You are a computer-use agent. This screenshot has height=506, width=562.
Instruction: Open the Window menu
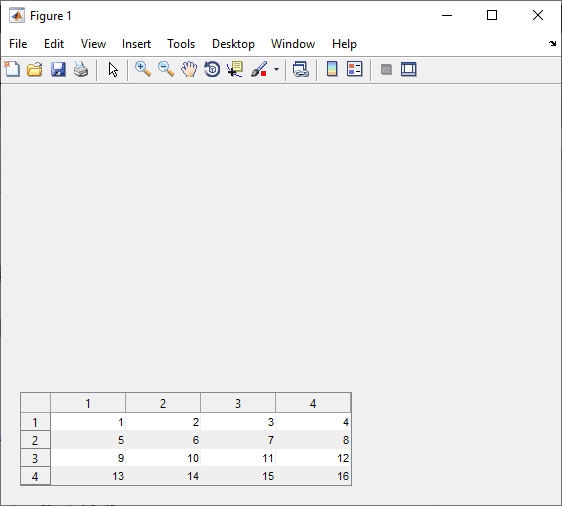coord(293,44)
